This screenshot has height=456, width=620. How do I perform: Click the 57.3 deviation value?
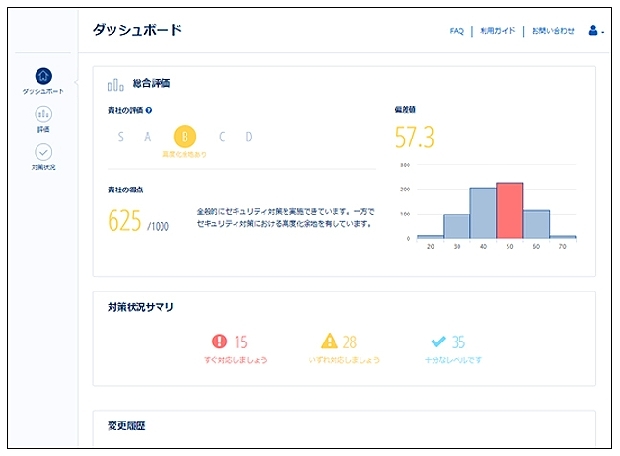(x=414, y=137)
